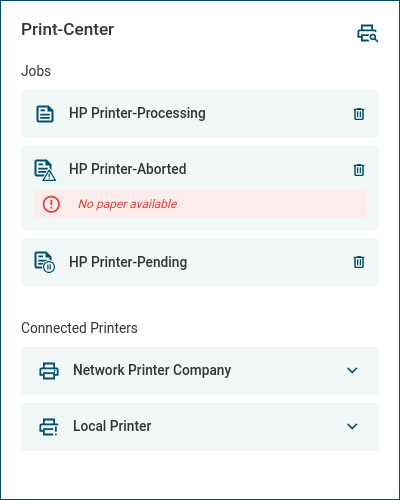The image size is (400, 500).
Task: Delete the HP Printer-Aborted job
Action: 359,170
